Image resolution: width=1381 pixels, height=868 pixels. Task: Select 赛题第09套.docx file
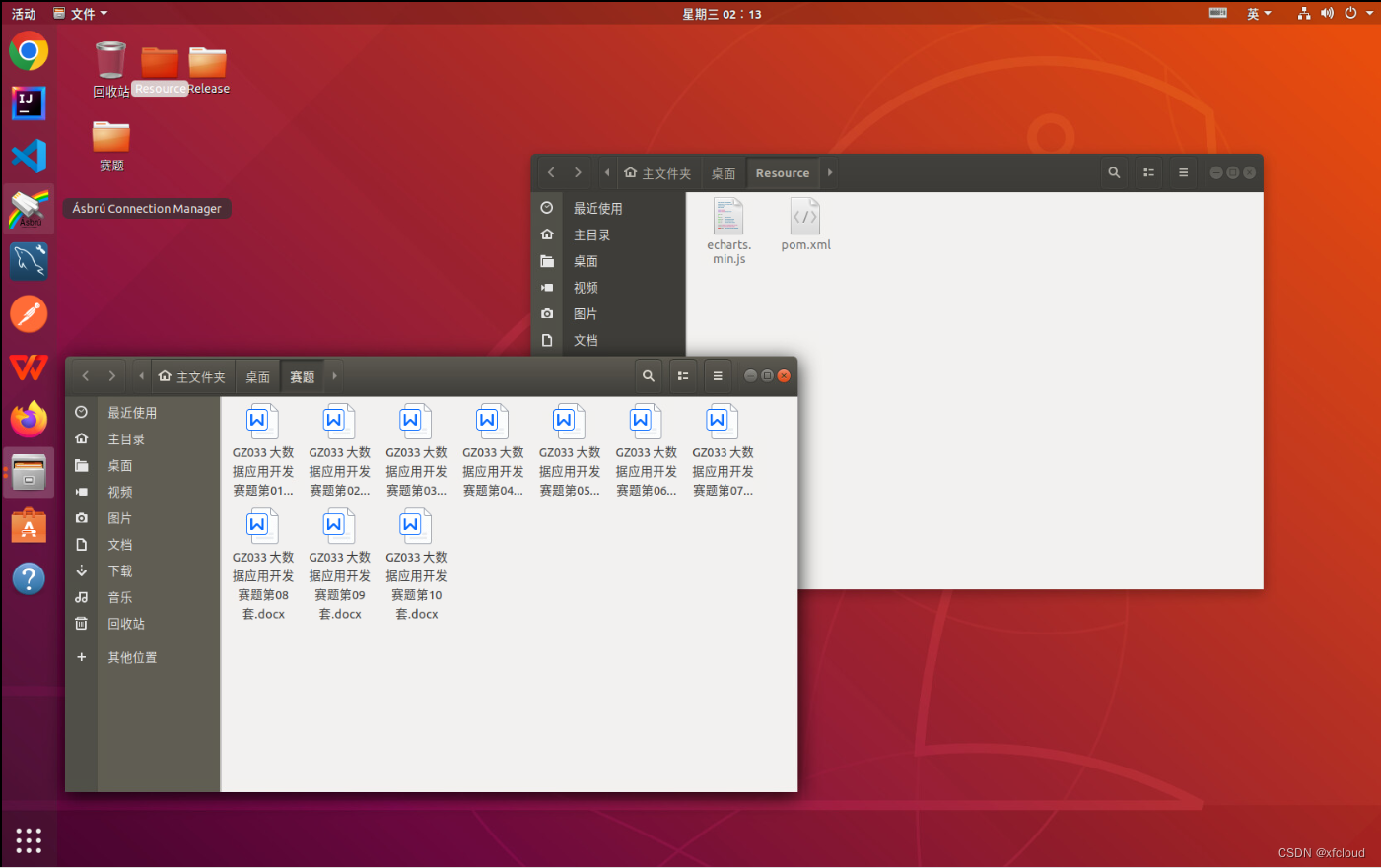(x=340, y=565)
